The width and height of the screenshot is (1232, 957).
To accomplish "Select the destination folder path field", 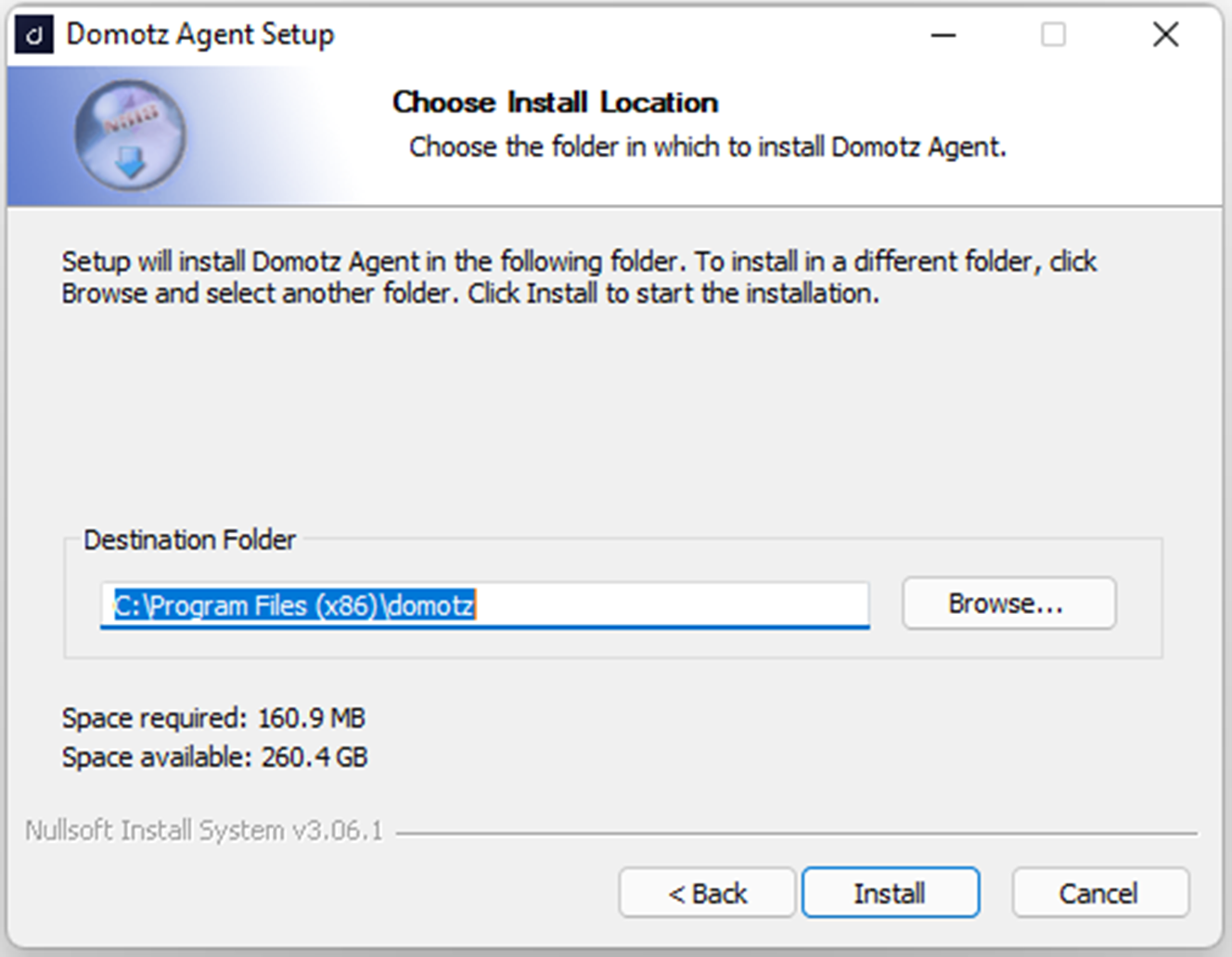I will coord(484,606).
